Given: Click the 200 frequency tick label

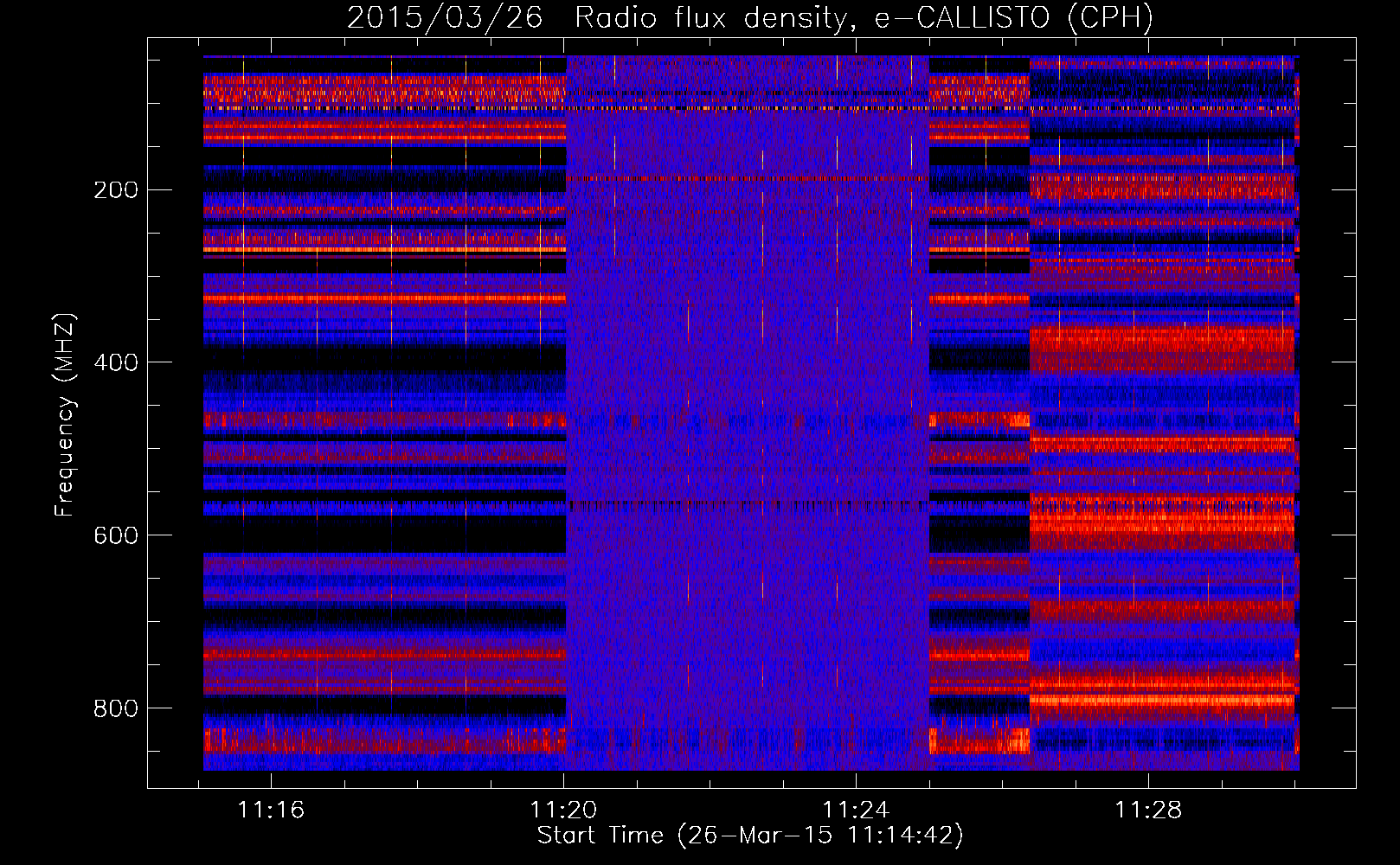Looking at the screenshot, I should [x=115, y=190].
